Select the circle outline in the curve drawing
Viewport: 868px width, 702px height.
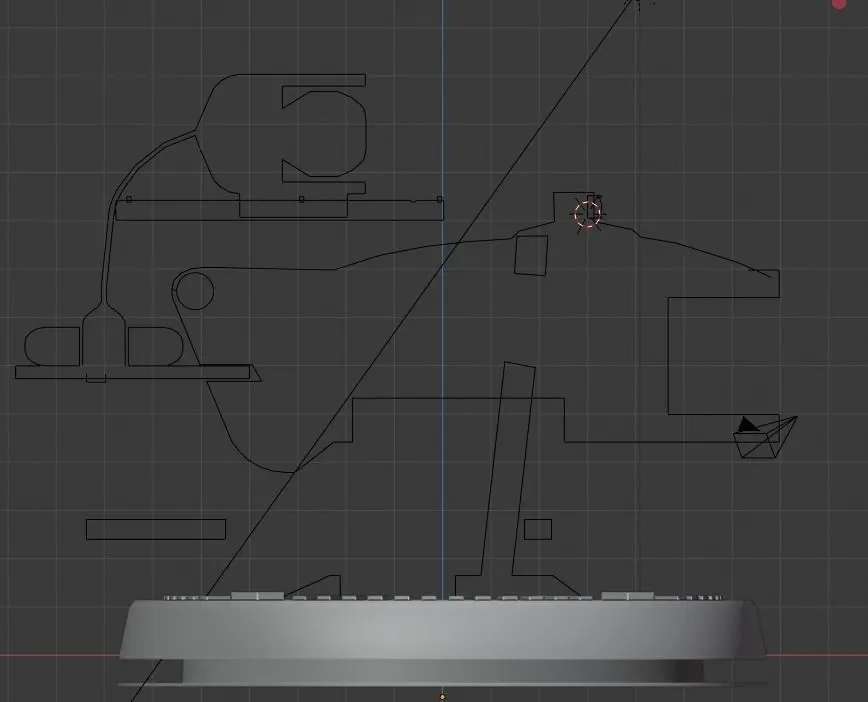(x=194, y=291)
